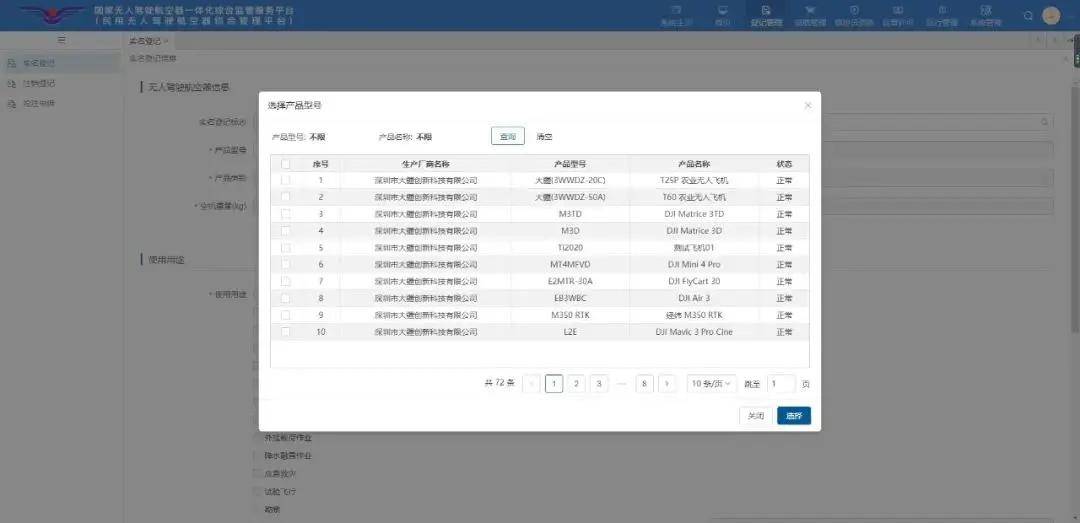1080x523 pixels.
Task: Collapse sidebar with the hamburger icon
Action: coord(61,41)
